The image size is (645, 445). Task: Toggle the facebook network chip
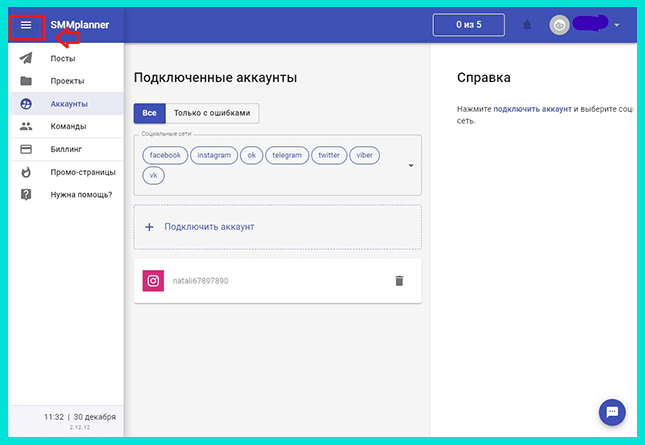click(165, 155)
